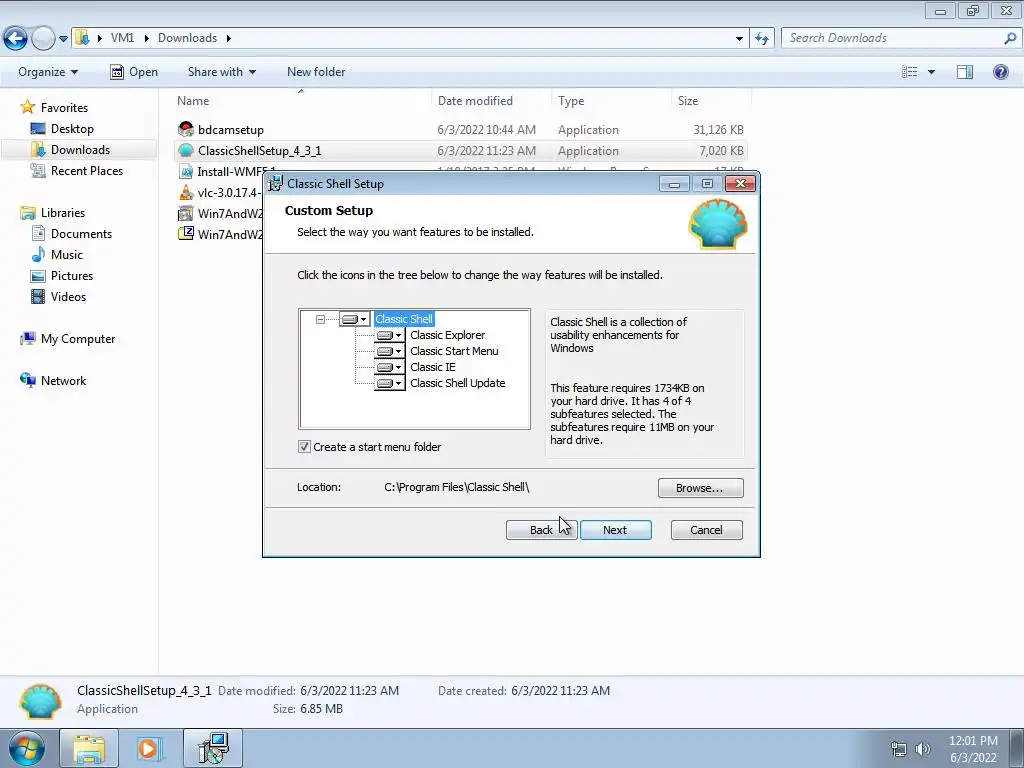Image resolution: width=1024 pixels, height=768 pixels.
Task: Cancel the Classic Shell Setup
Action: click(x=707, y=530)
